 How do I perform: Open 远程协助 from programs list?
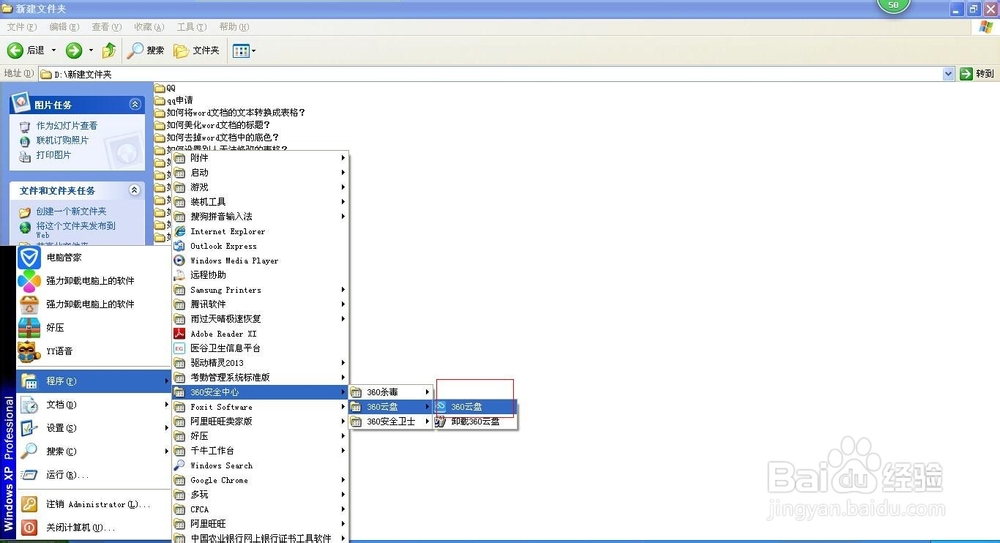(260, 275)
